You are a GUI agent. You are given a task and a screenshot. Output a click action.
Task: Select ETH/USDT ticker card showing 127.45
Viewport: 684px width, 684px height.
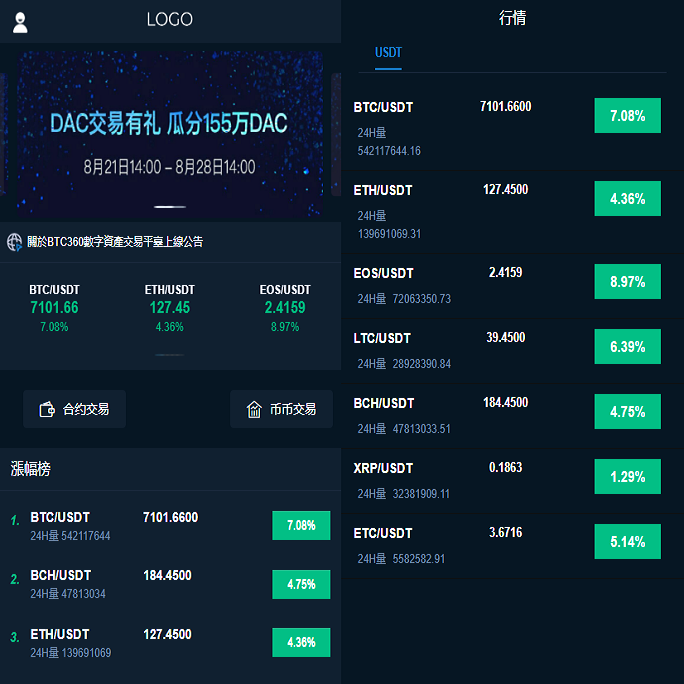(x=170, y=308)
